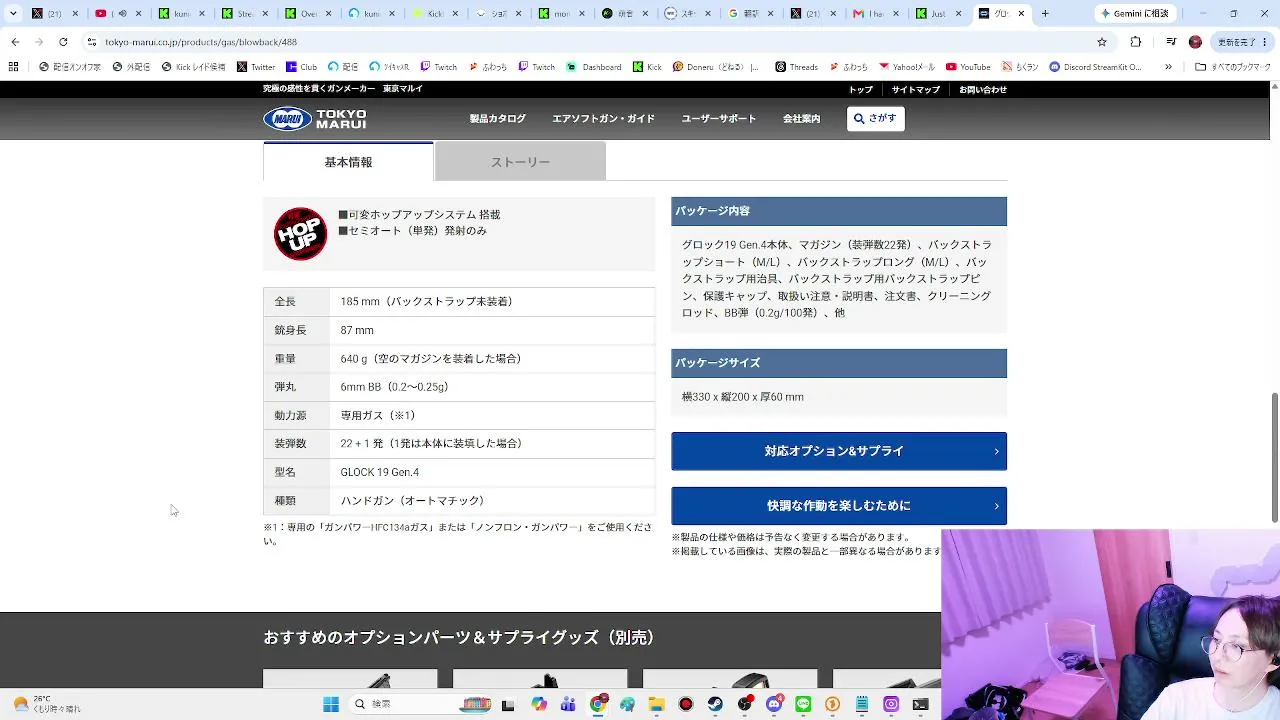The image size is (1280, 720).
Task: Open Steam from the taskbar
Action: click(x=715, y=704)
